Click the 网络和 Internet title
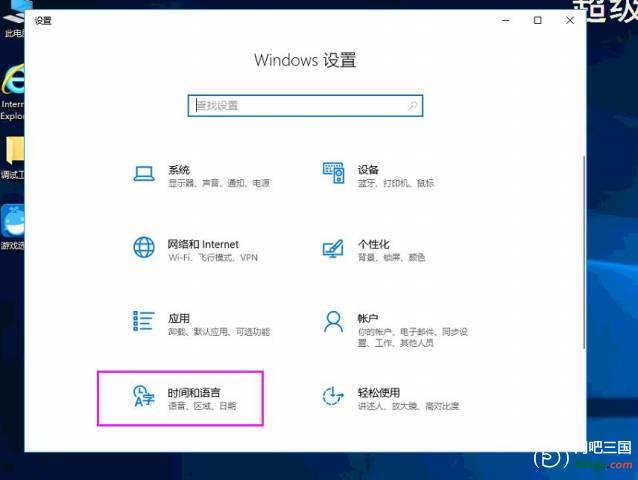Image resolution: width=638 pixels, height=480 pixels. pyautogui.click(x=203, y=244)
